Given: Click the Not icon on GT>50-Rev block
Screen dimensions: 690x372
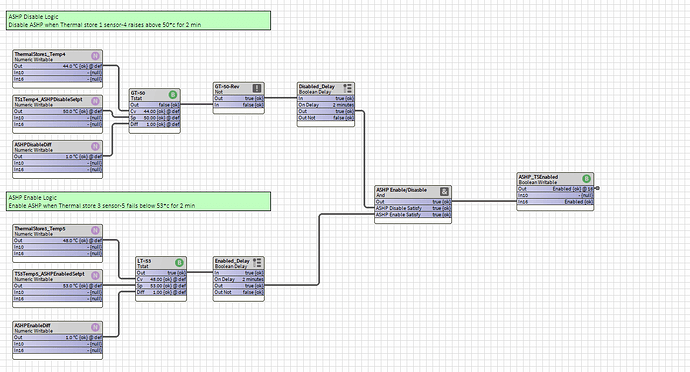Looking at the screenshot, I should tap(257, 88).
